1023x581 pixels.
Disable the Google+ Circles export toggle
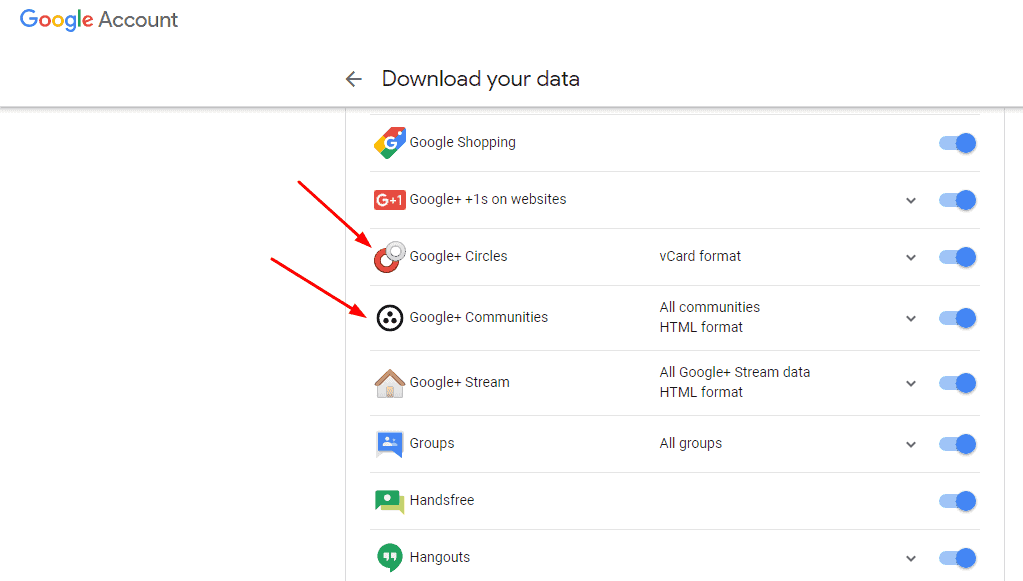click(957, 257)
